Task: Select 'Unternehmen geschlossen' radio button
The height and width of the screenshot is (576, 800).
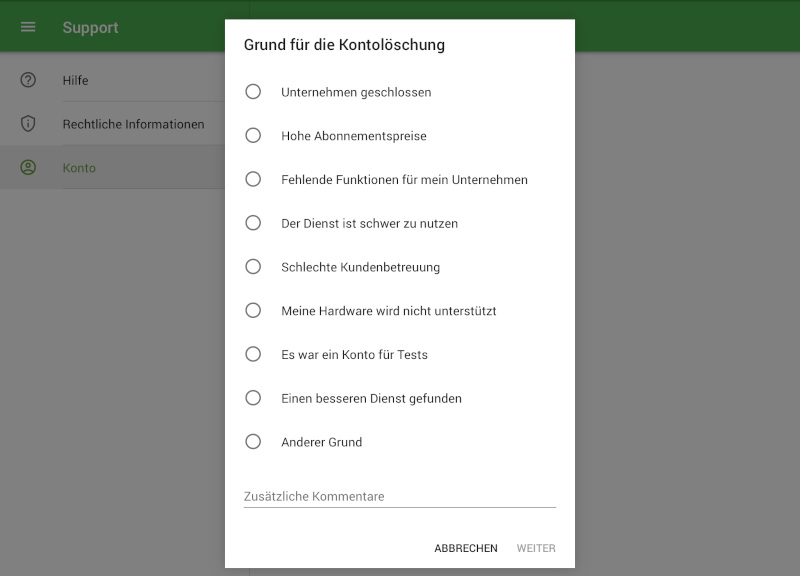Action: pyautogui.click(x=253, y=92)
